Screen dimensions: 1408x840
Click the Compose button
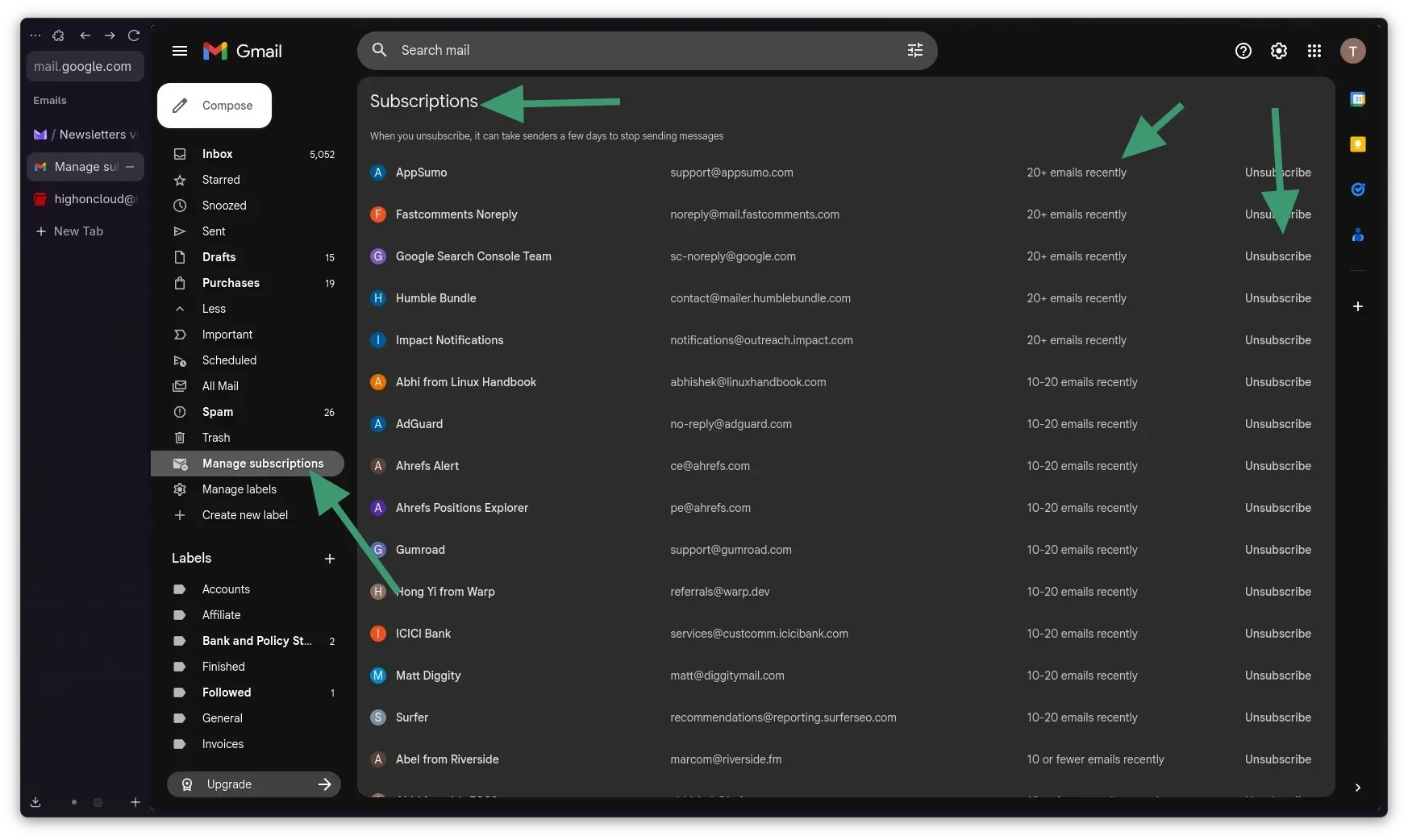(x=214, y=106)
